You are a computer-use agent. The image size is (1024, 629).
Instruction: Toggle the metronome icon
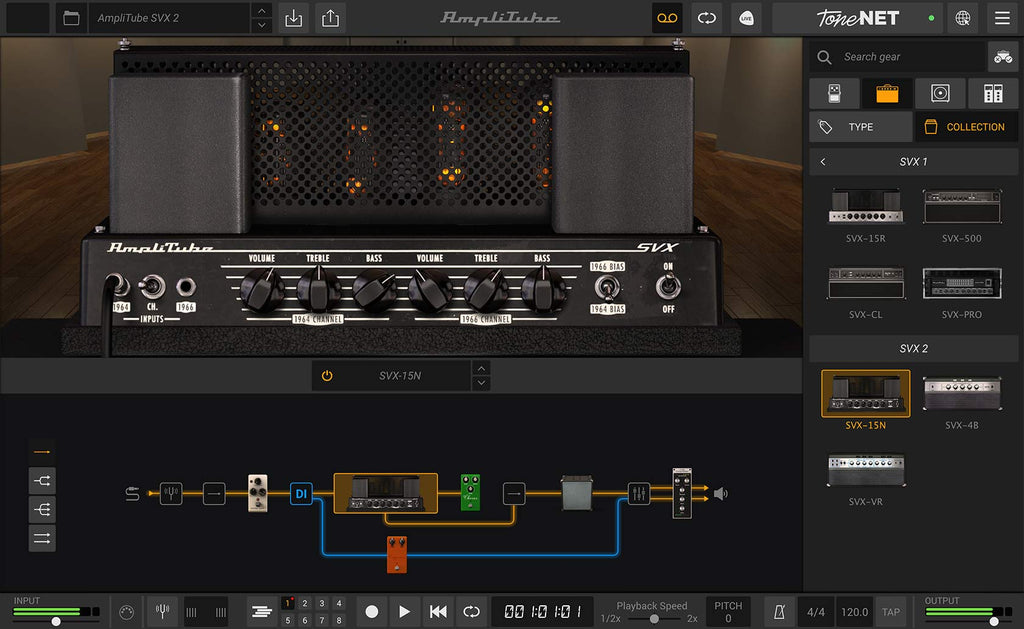(x=779, y=612)
